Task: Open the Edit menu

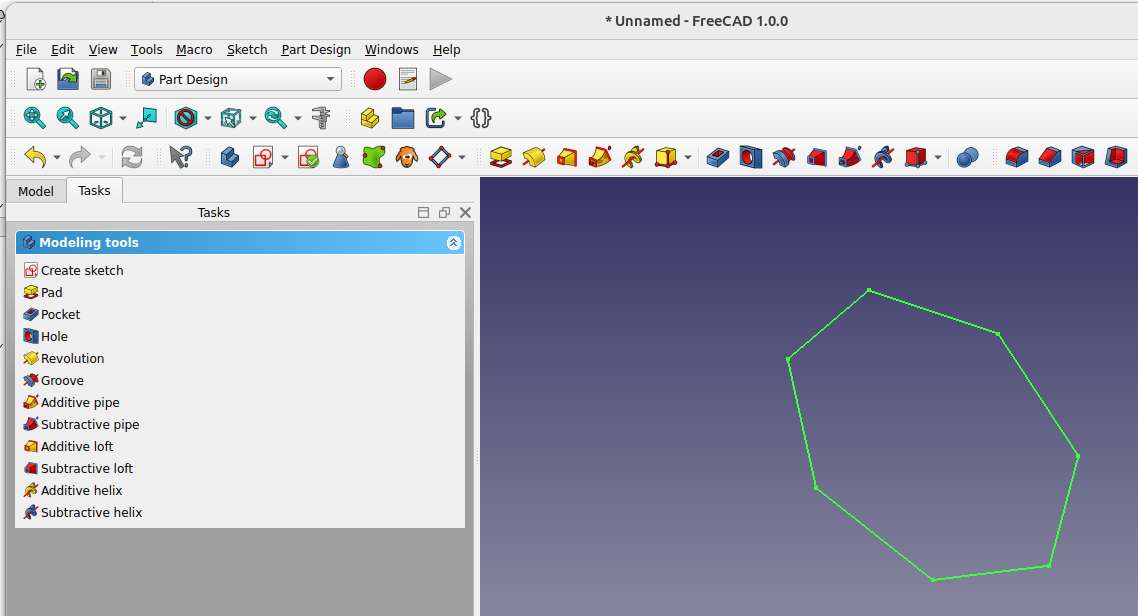Action: 62,49
